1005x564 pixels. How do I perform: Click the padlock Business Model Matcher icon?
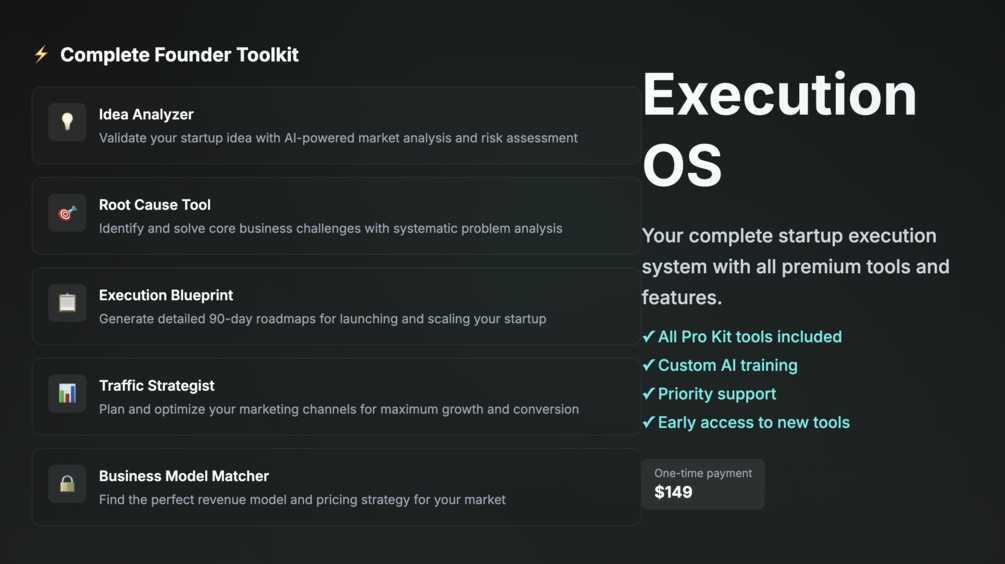(x=67, y=484)
